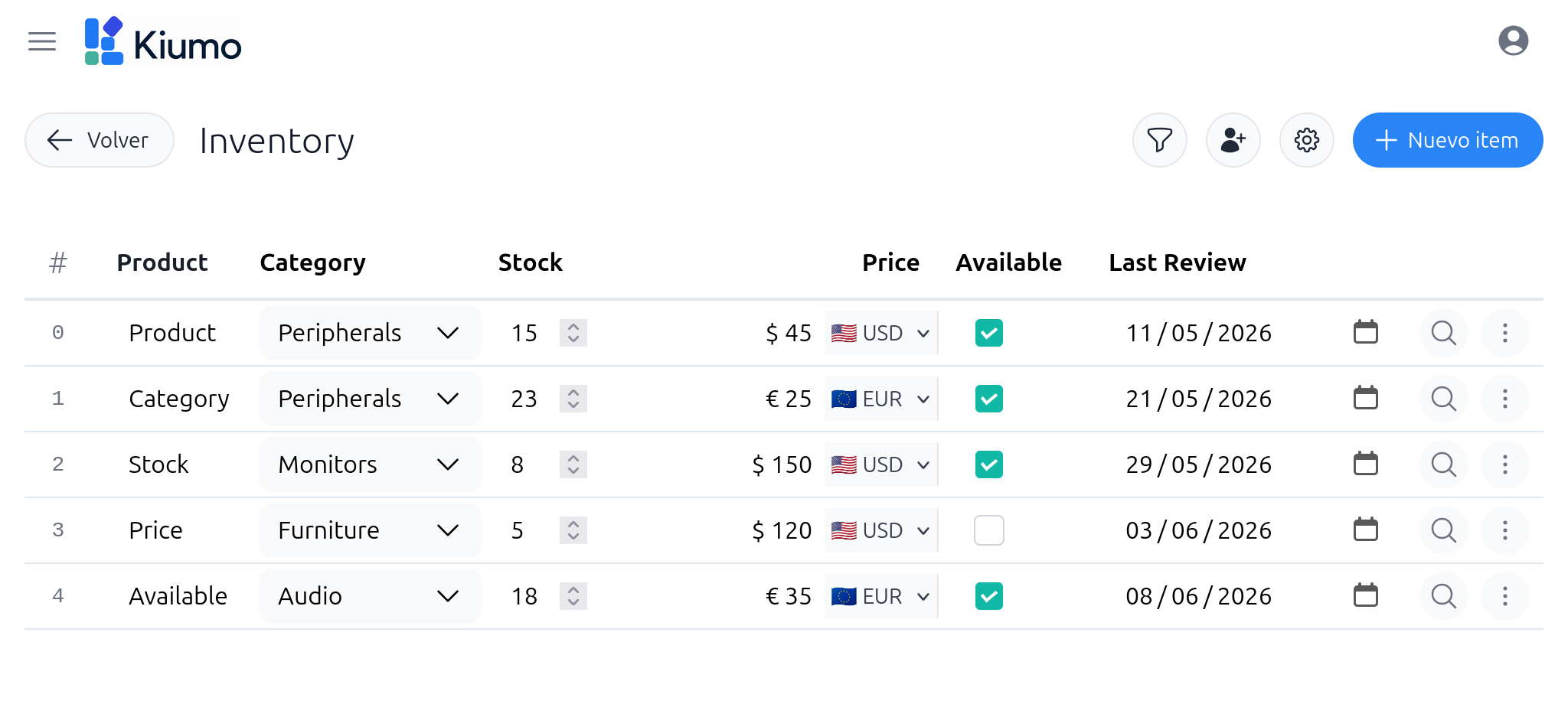The width and height of the screenshot is (1568, 717).
Task: Click the Nuevo item button
Action: click(x=1447, y=140)
